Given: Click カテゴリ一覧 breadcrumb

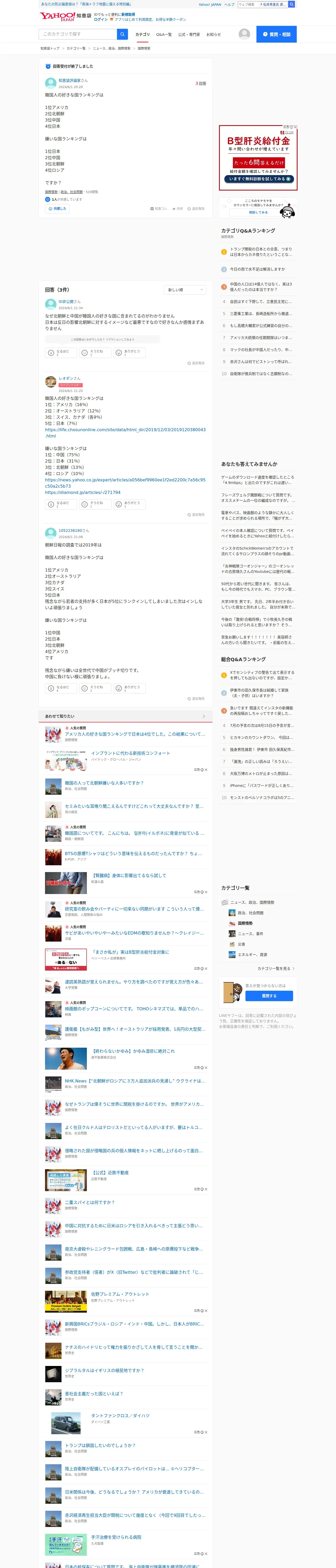Looking at the screenshot, I should [x=76, y=49].
